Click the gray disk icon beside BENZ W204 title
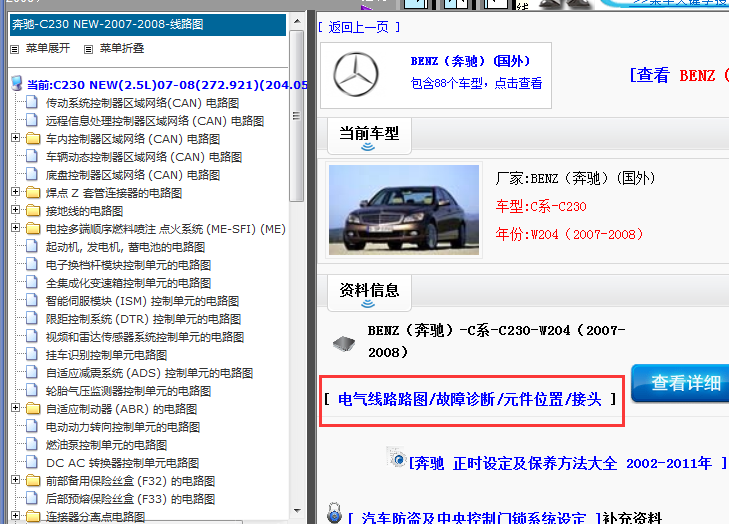This screenshot has height=524, width=729. coord(344,344)
